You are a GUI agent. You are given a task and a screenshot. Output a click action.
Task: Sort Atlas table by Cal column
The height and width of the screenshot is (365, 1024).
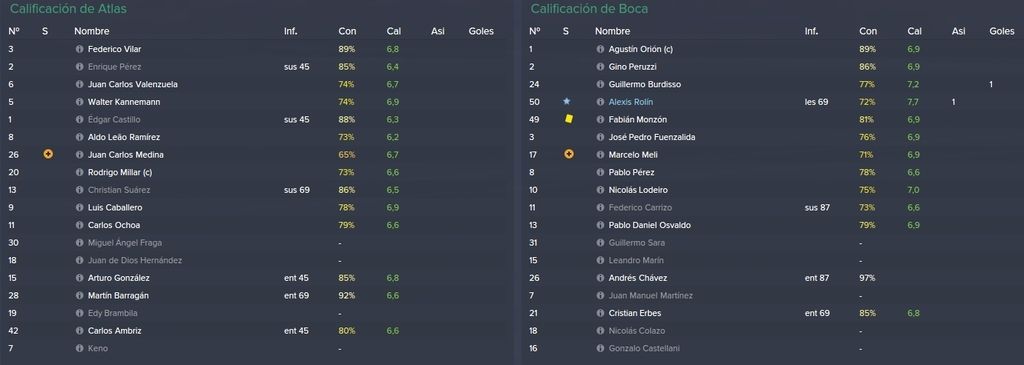393,31
